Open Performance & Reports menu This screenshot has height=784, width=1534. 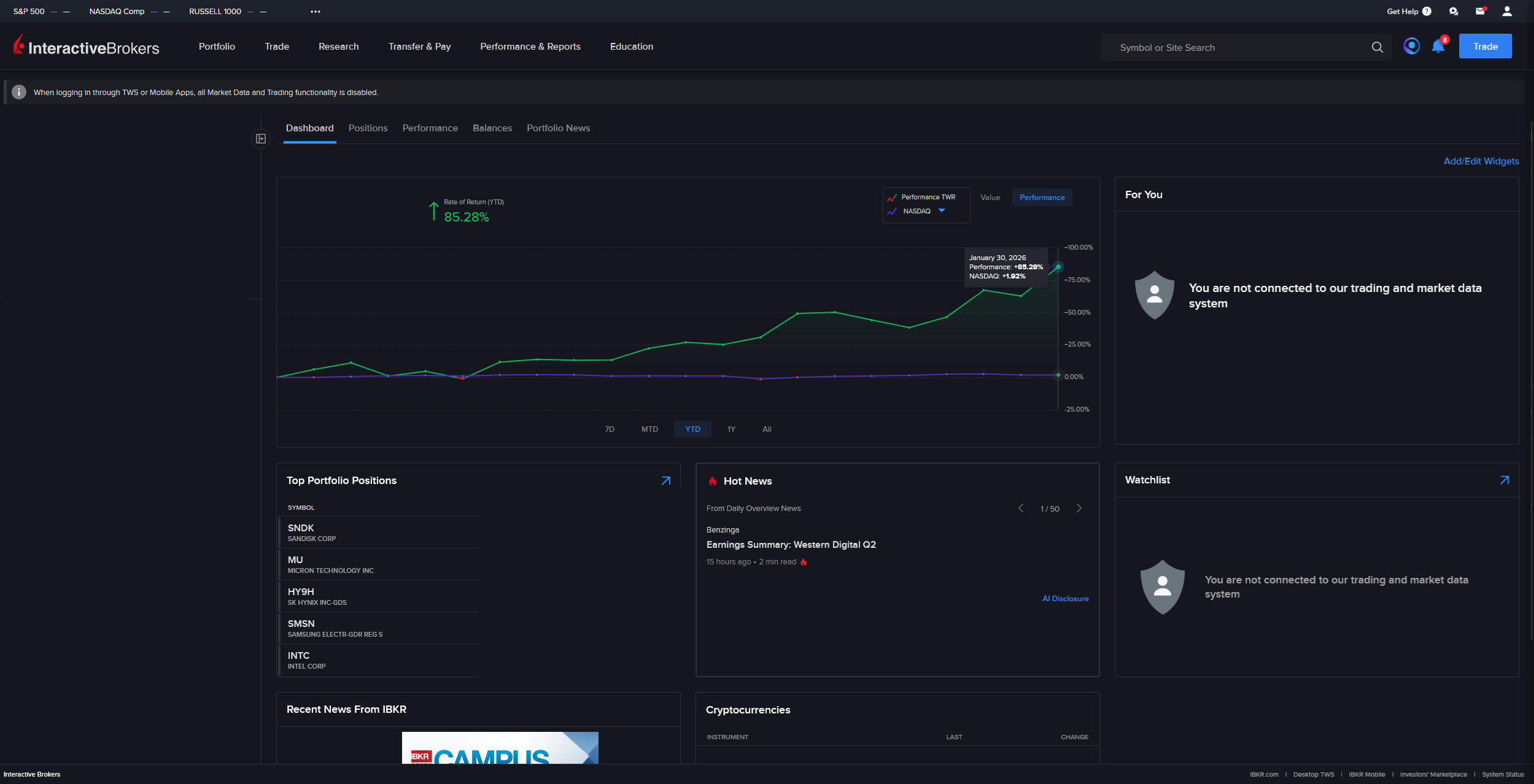[530, 47]
